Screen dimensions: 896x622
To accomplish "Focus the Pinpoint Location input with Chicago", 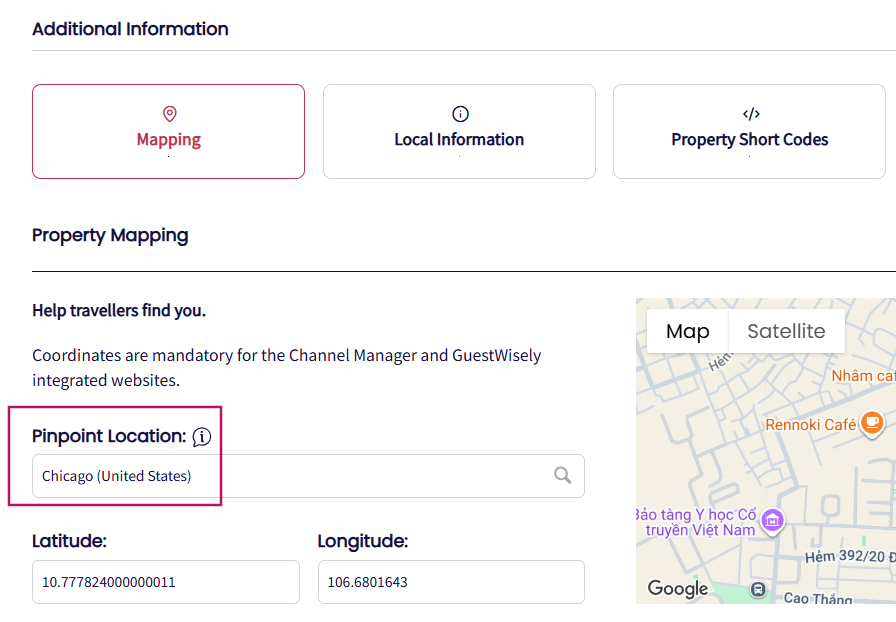I will [308, 476].
